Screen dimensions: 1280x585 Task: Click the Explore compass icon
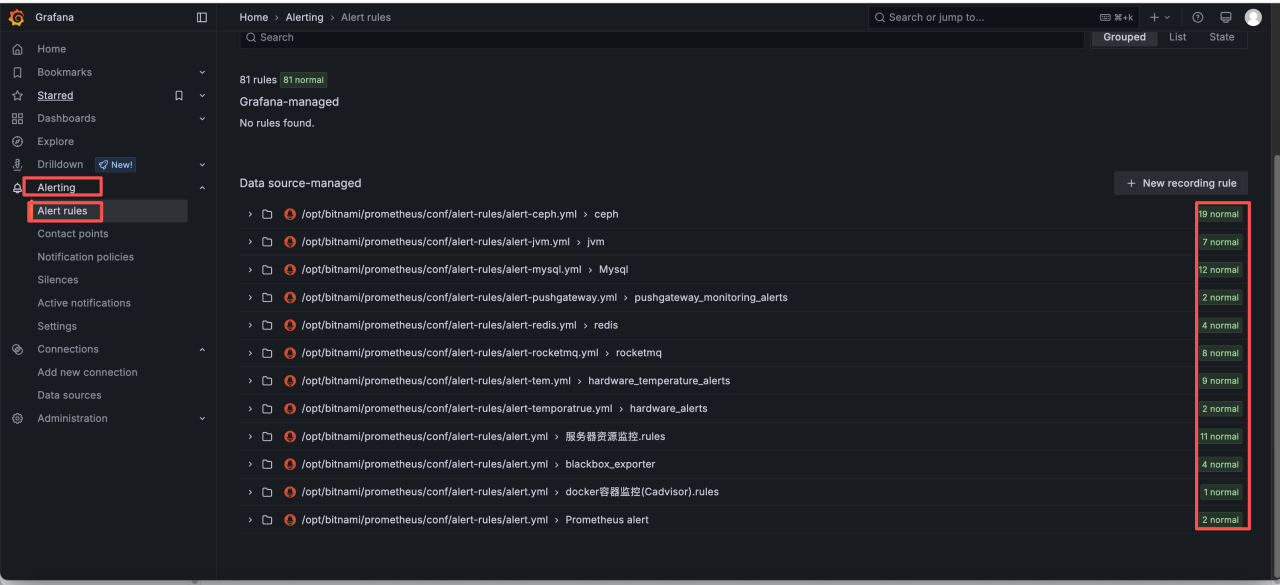coord(17,142)
